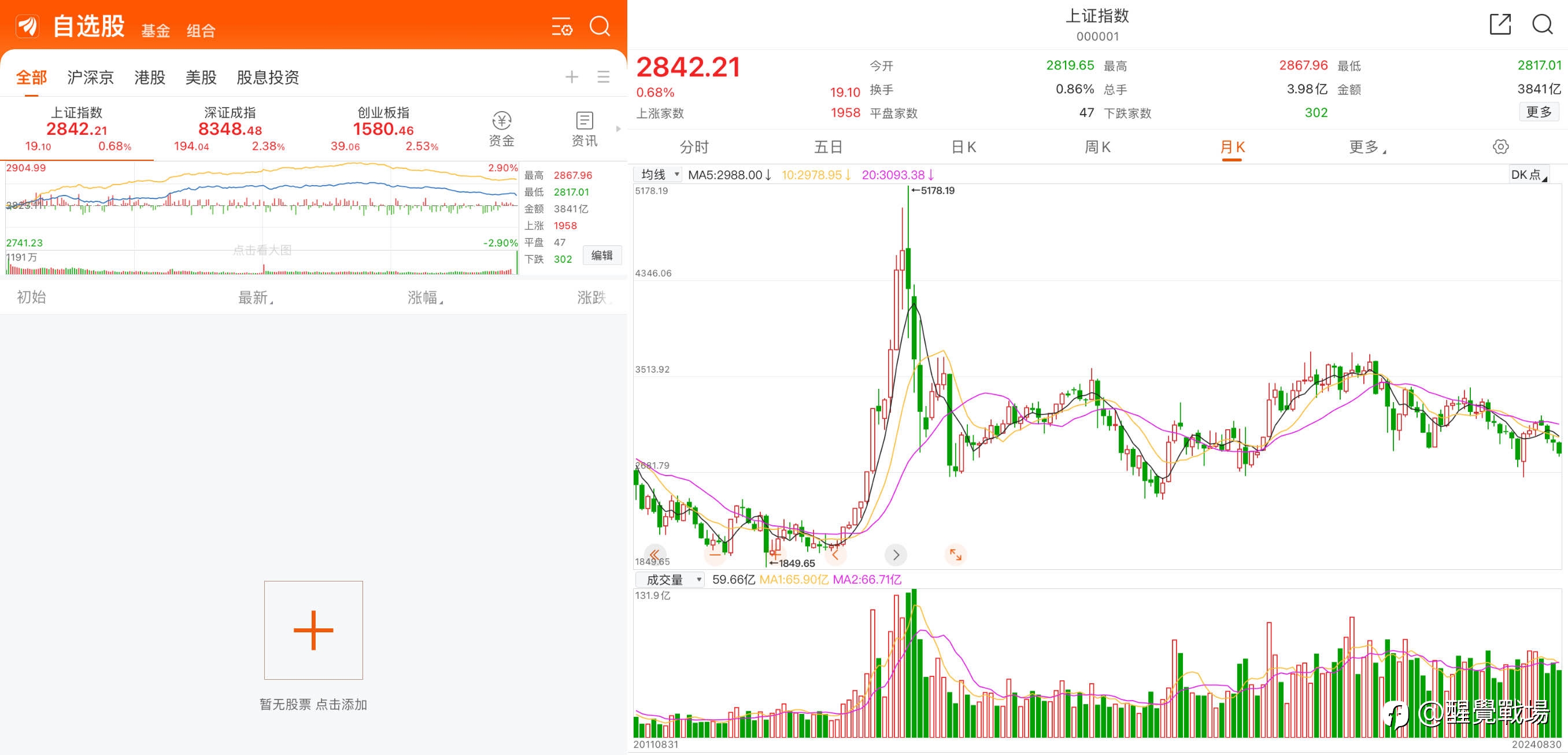Click 更多 button beside quote stats
The width and height of the screenshot is (1568, 755).
1539,112
